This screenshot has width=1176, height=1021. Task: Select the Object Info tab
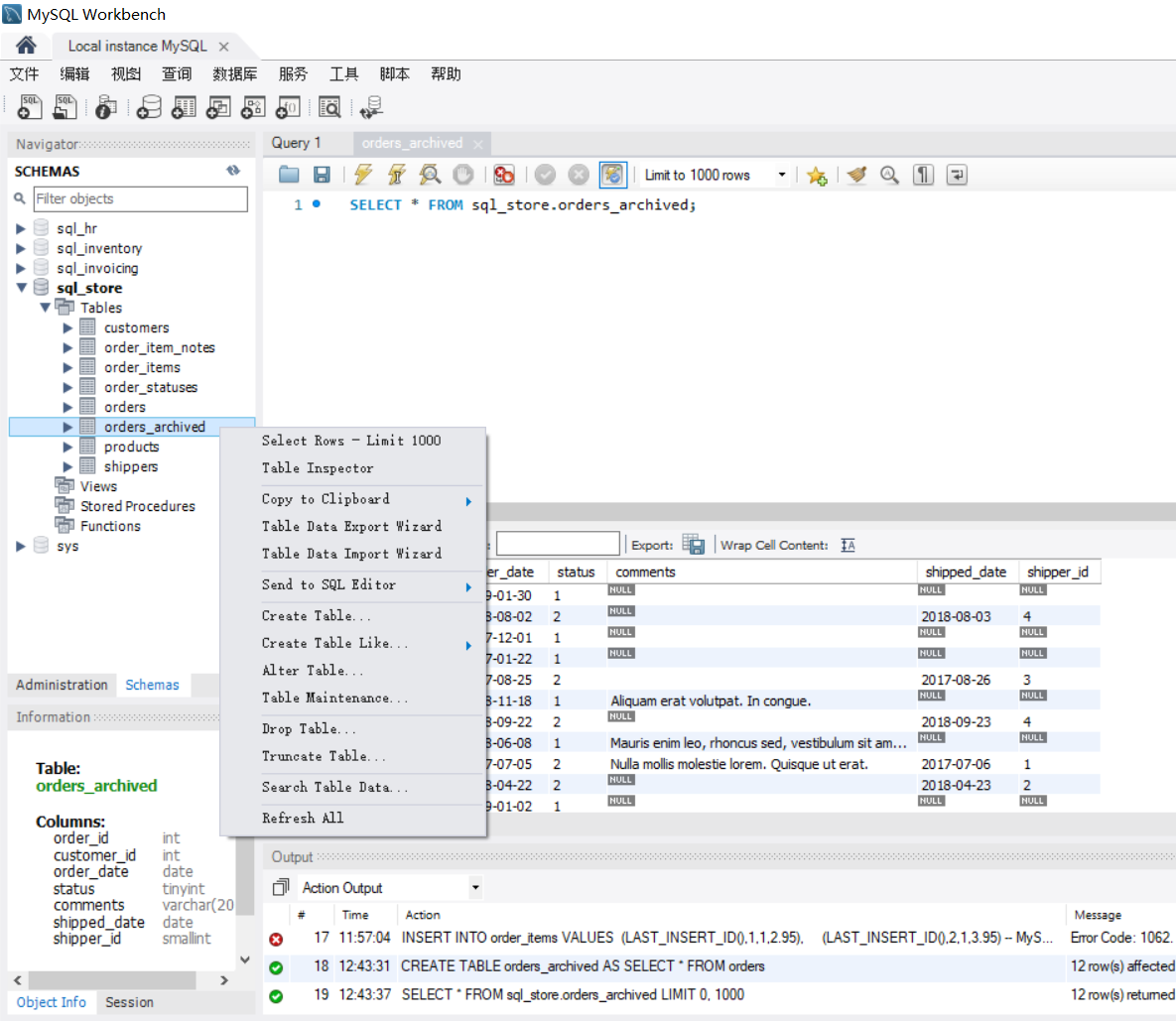pos(51,1002)
